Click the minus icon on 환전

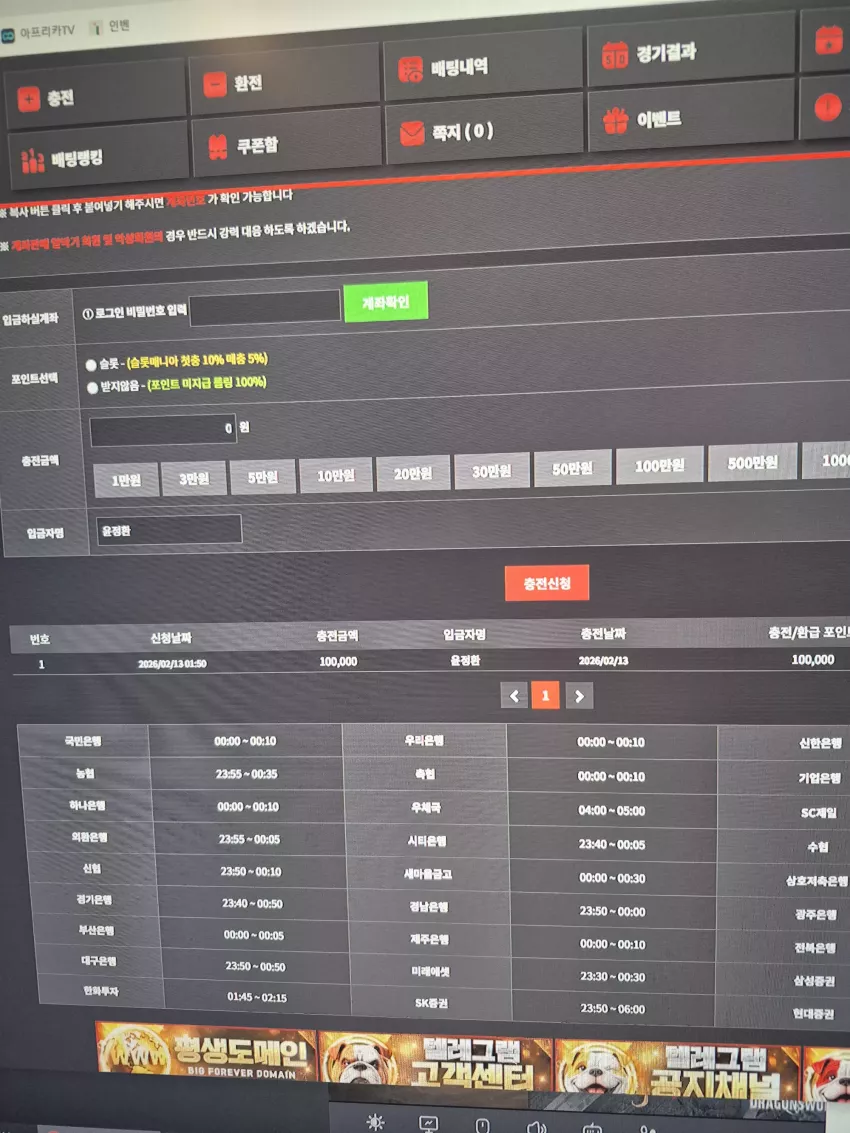click(x=215, y=85)
